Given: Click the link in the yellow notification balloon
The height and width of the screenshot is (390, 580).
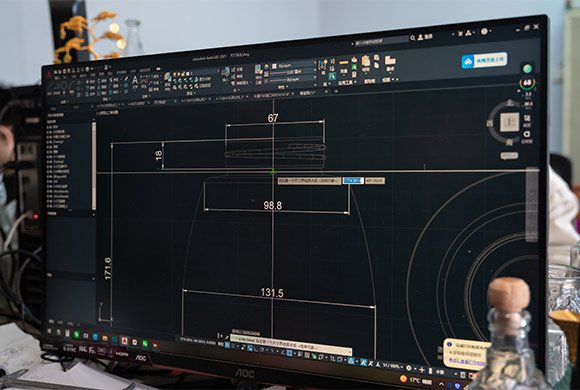Looking at the screenshot, I should point(467,361).
